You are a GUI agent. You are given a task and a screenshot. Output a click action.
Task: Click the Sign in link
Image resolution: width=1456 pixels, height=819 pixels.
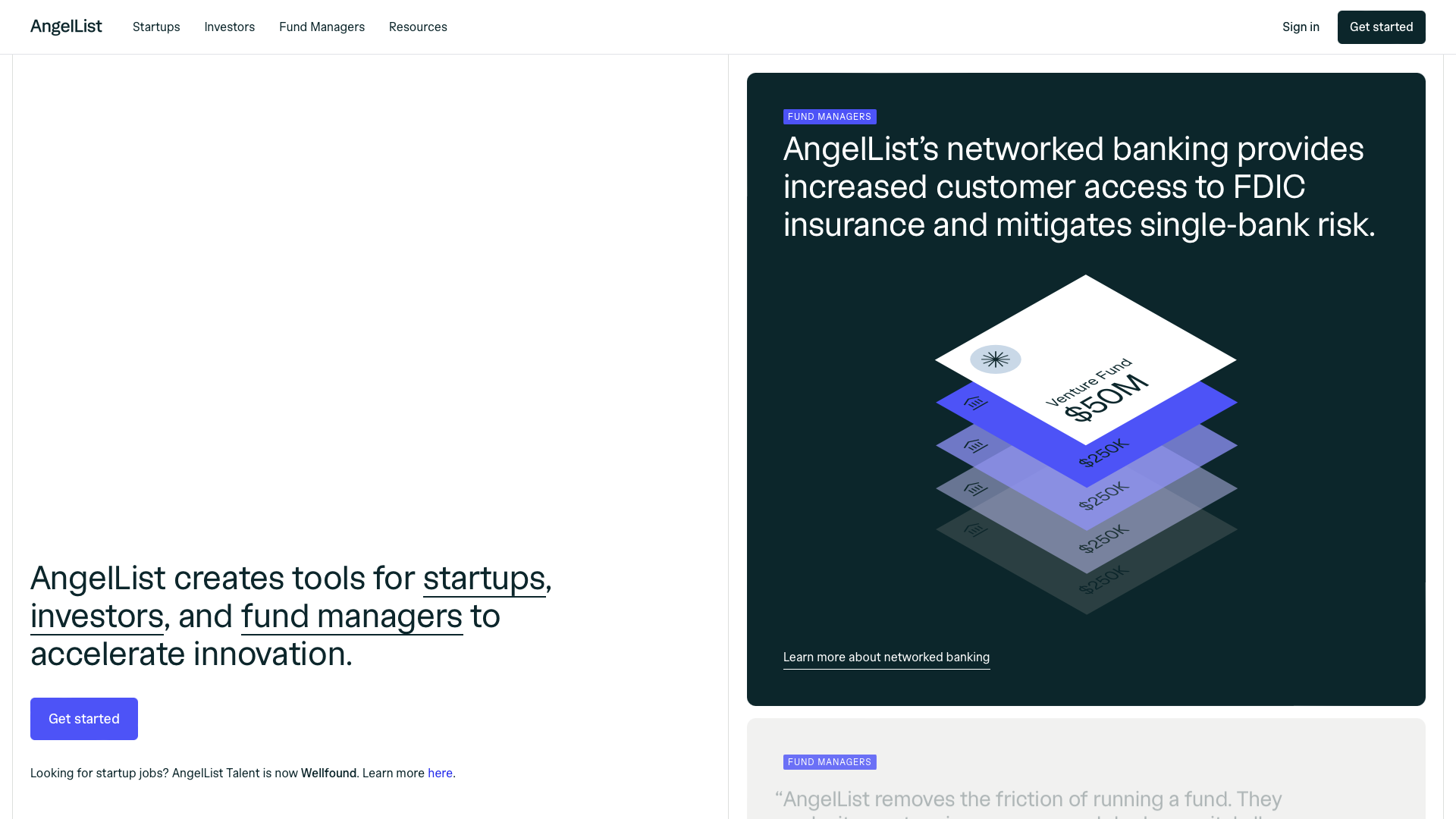click(1301, 27)
